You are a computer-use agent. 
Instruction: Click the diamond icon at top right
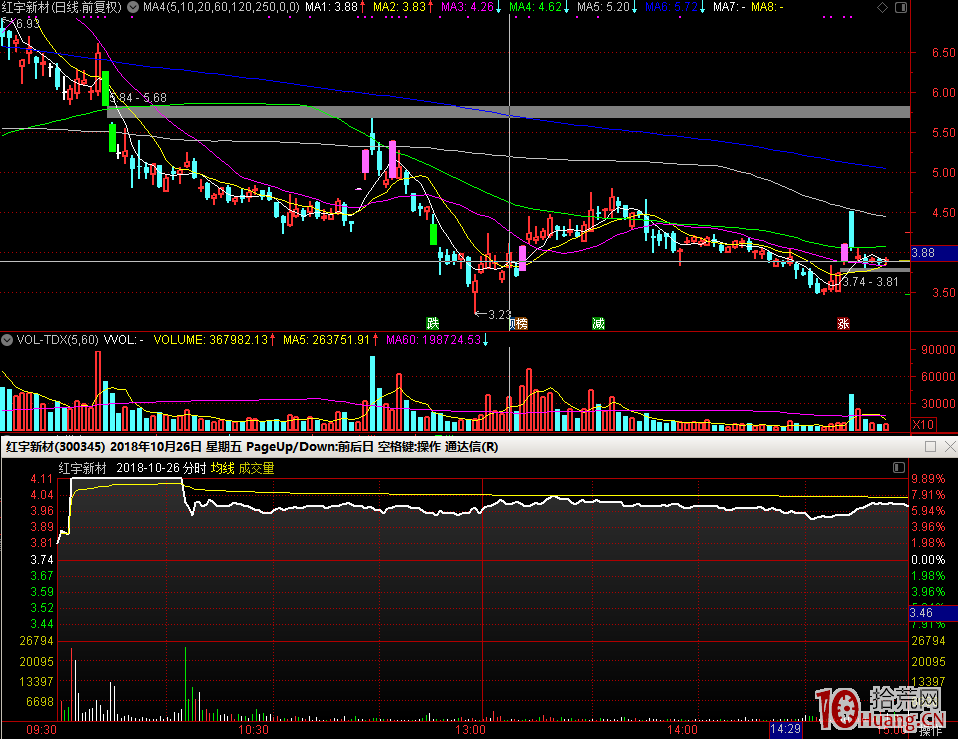tap(881, 7)
